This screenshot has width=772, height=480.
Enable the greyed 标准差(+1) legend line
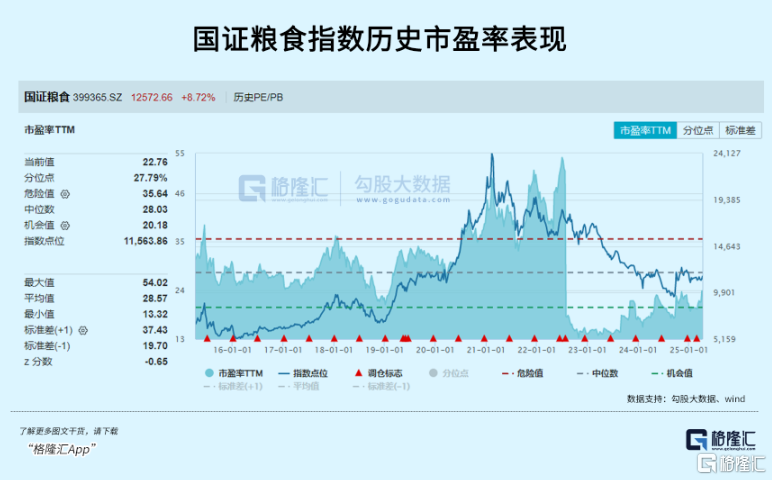(233, 386)
